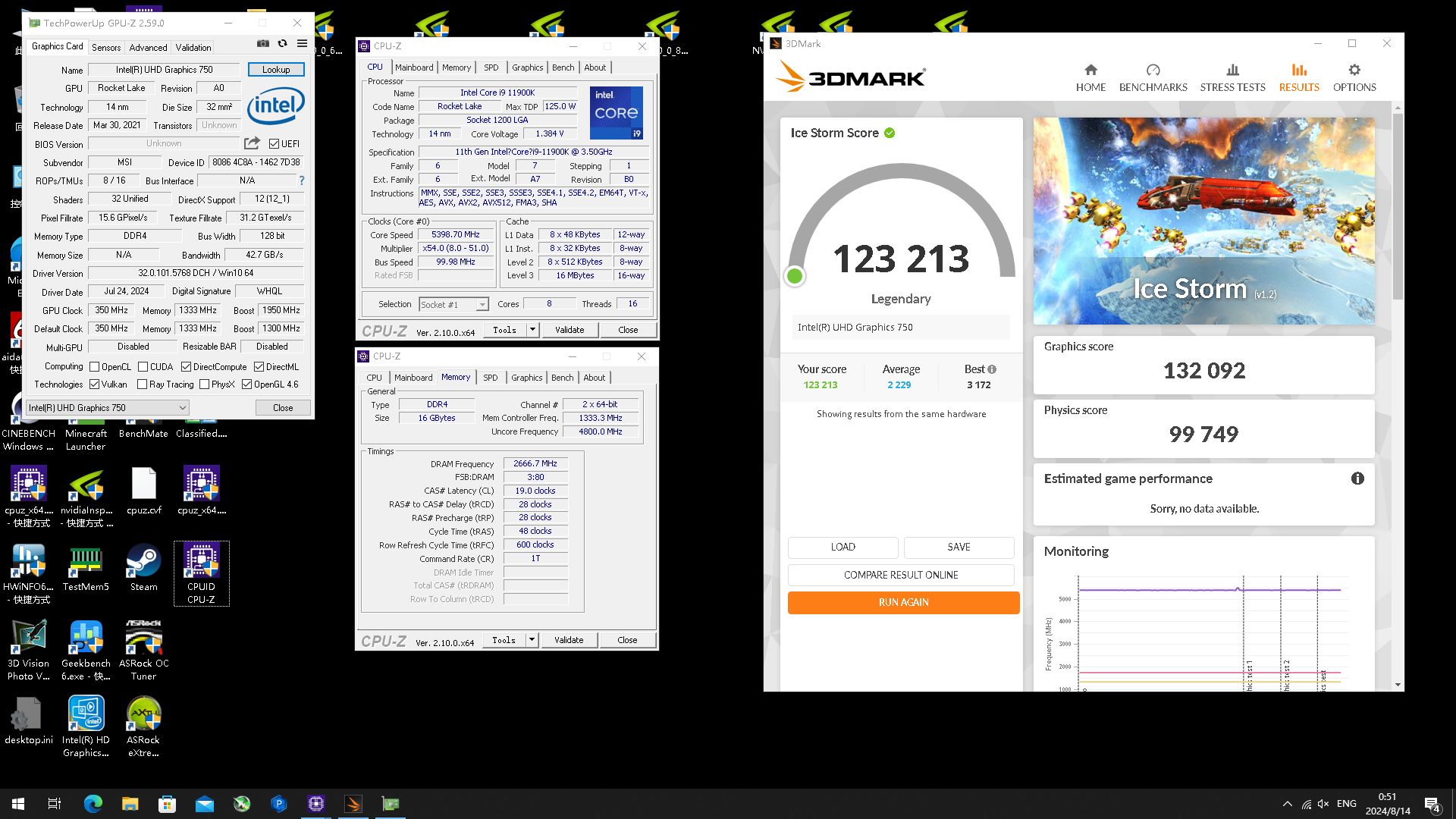Click the GPU-Z refresh icon
Image resolution: width=1456 pixels, height=819 pixels.
[282, 44]
